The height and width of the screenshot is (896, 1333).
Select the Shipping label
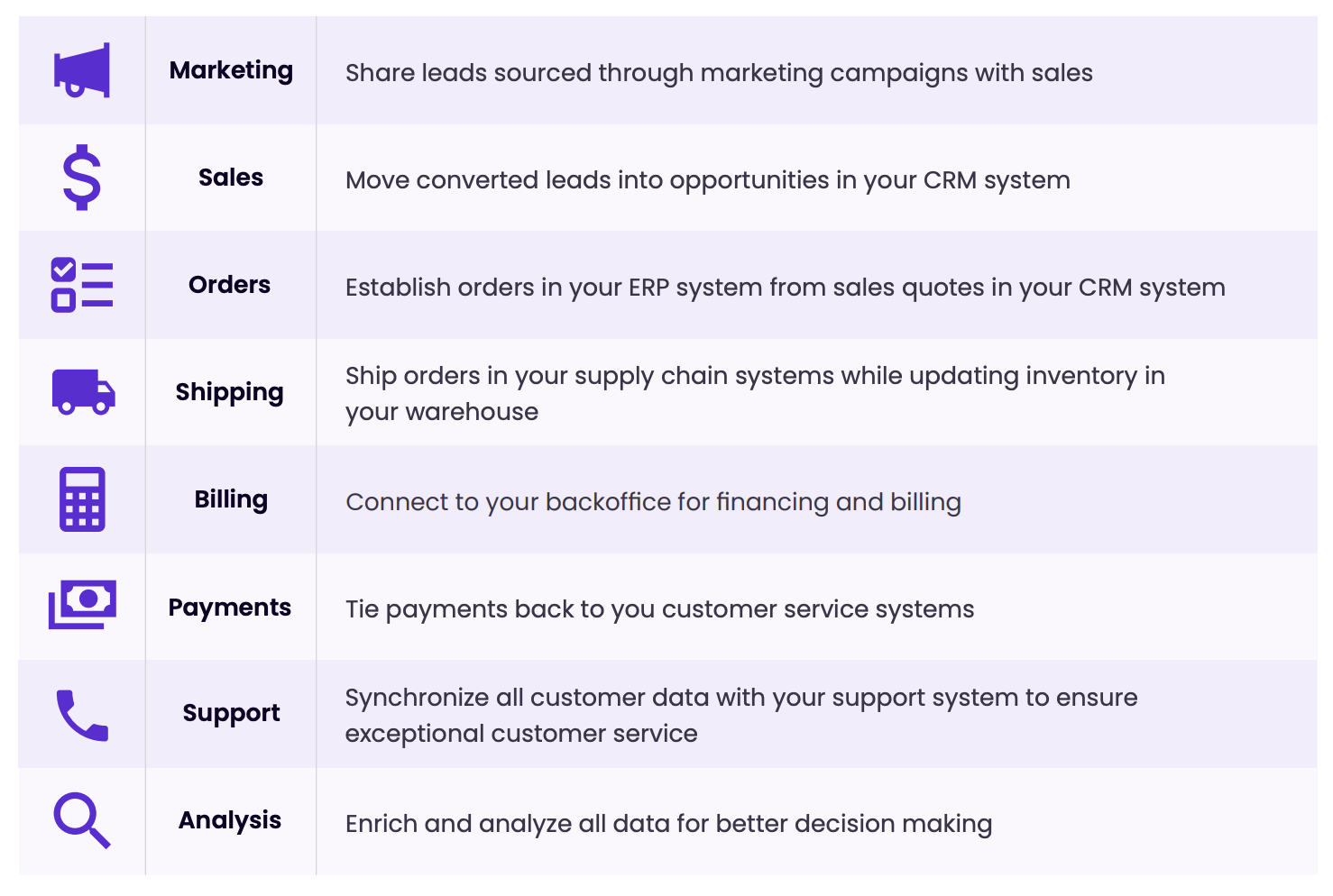(x=230, y=392)
